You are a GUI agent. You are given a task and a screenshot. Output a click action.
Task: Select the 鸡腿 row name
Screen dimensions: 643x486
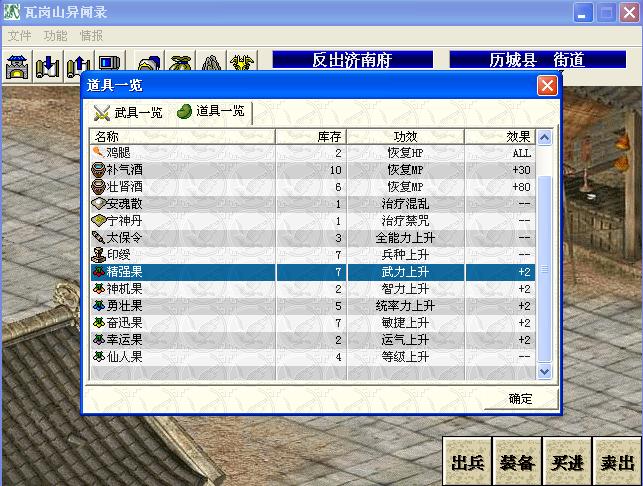[x=119, y=153]
